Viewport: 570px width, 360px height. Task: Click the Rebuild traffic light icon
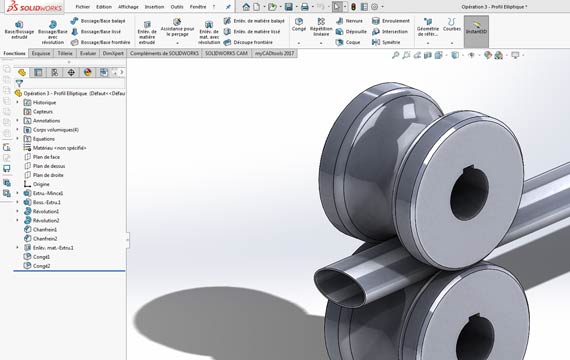point(353,7)
